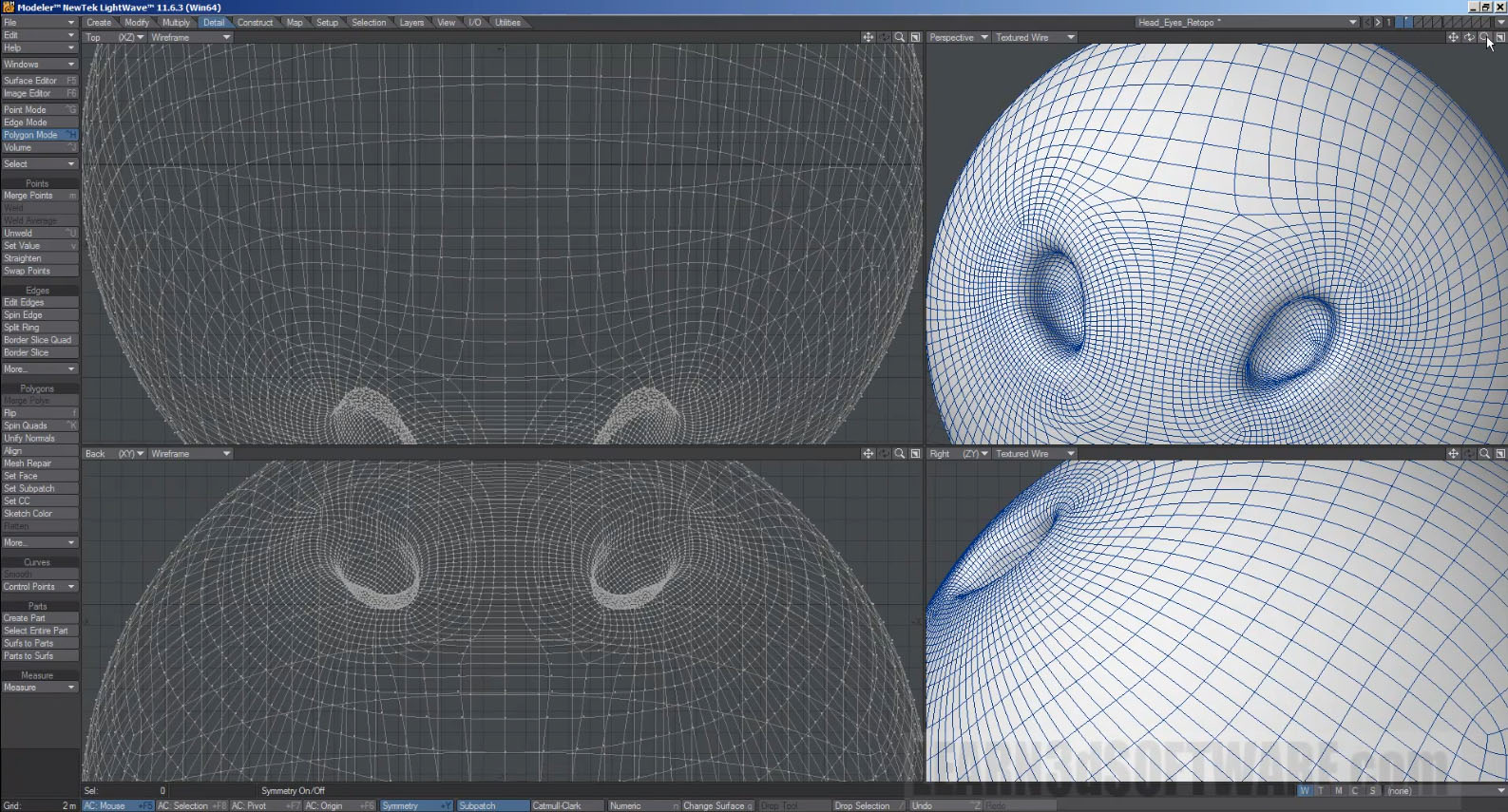Click the pan icon of the Back viewport
1508x812 pixels.
(x=868, y=454)
